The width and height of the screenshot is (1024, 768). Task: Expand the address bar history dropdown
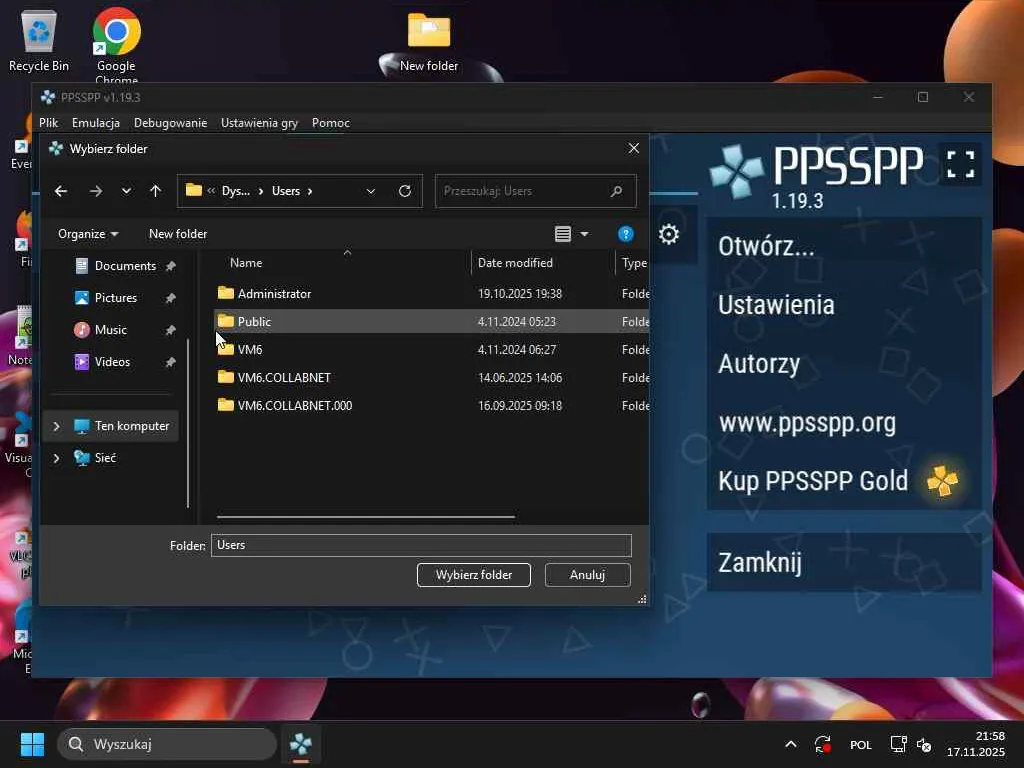tap(371, 191)
